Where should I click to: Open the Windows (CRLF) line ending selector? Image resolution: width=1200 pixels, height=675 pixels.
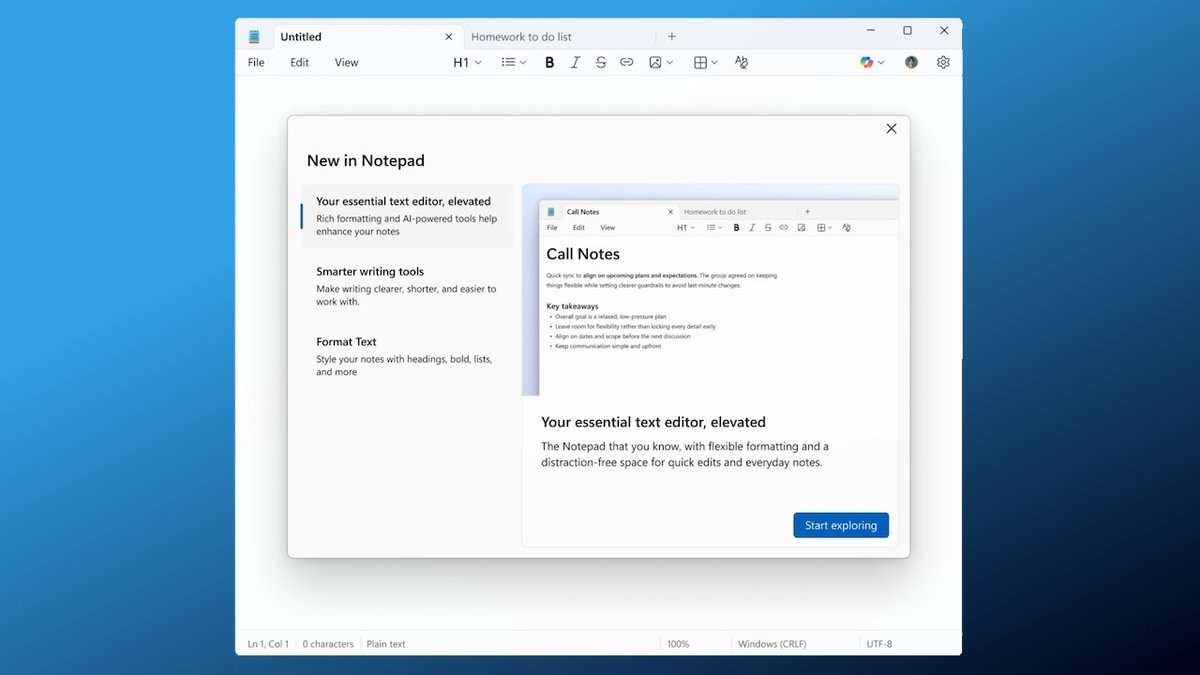(x=772, y=644)
